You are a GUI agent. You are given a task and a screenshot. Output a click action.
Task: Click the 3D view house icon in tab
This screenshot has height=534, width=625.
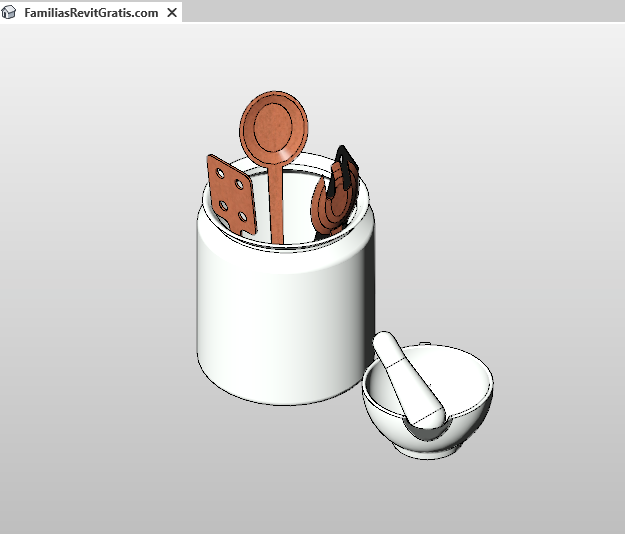[x=9, y=12]
